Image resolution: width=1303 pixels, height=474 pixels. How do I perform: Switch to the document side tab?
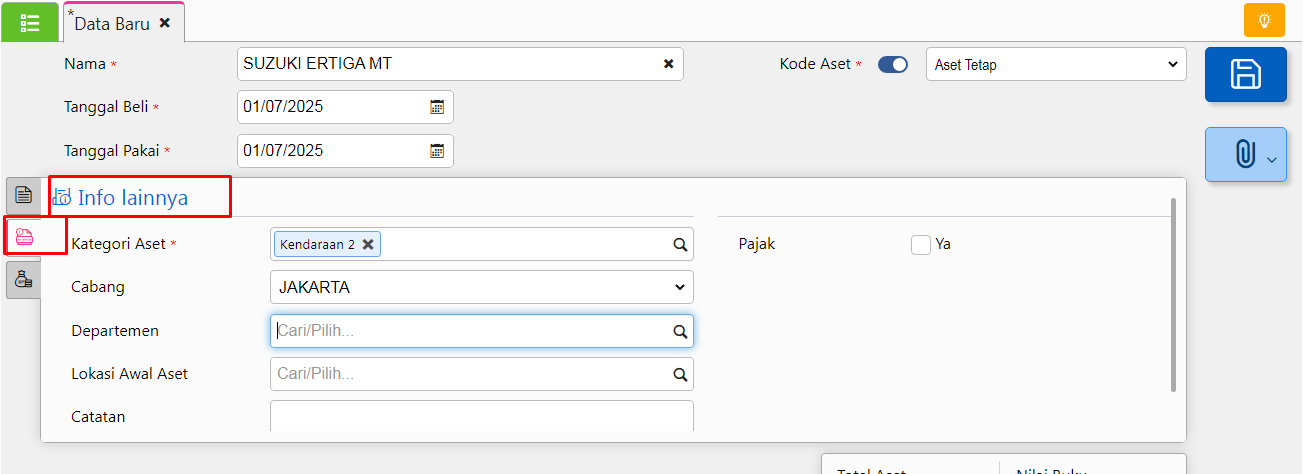click(x=24, y=194)
